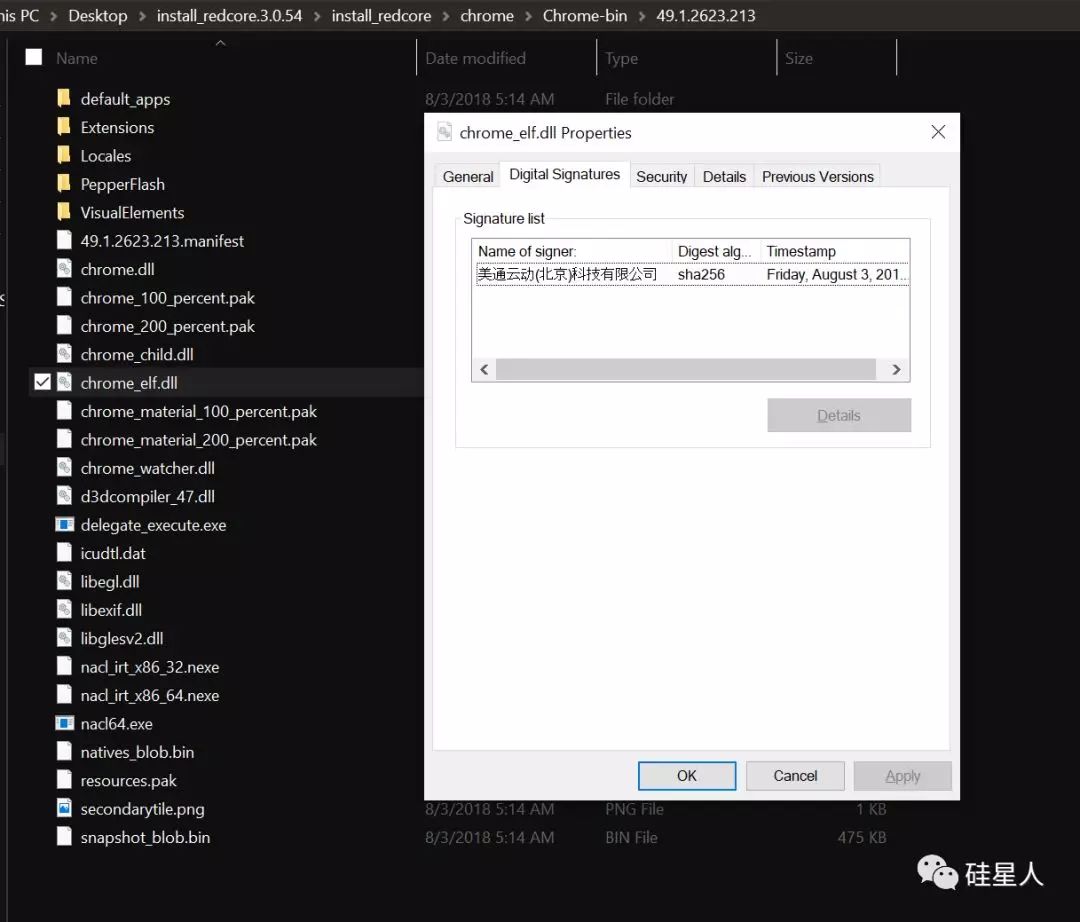Click the signature list left scroll arrow

[x=484, y=369]
